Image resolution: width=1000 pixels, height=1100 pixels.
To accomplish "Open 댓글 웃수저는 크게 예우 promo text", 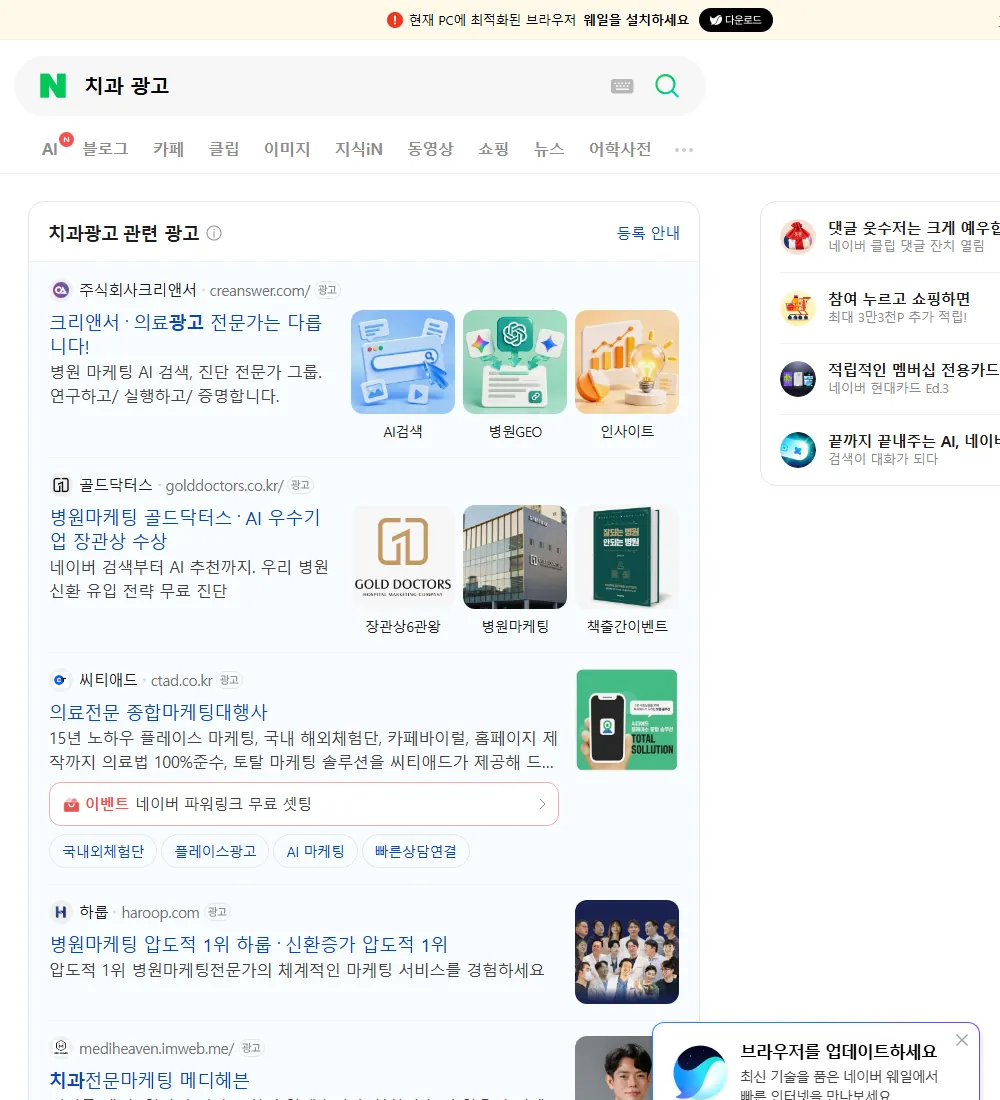I will (x=914, y=228).
